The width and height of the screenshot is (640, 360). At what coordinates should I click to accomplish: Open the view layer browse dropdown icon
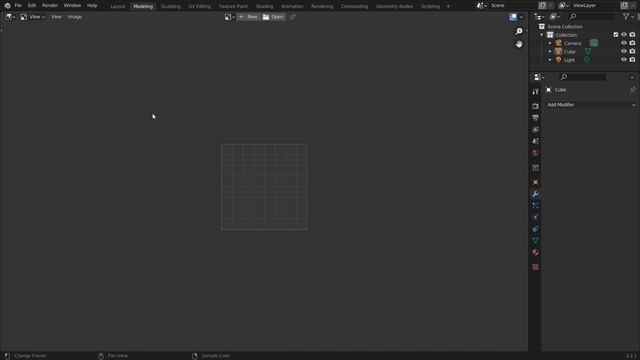(x=564, y=6)
